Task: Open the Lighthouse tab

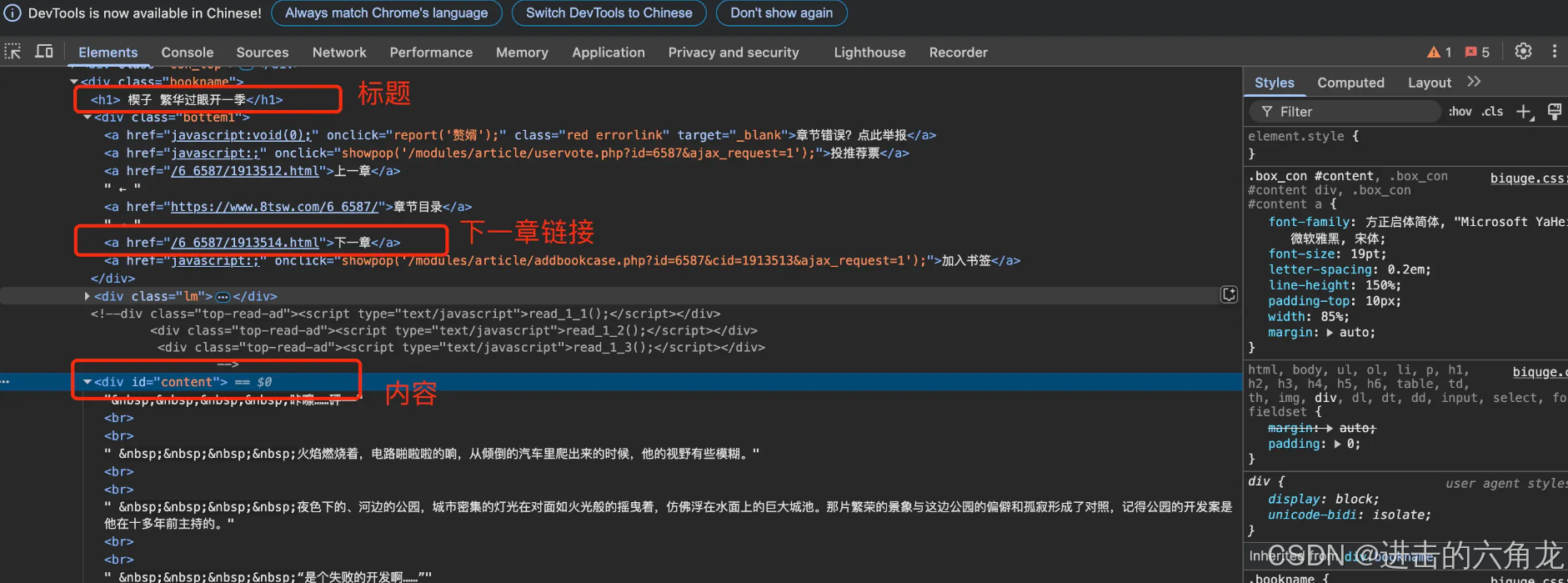Action: tap(869, 52)
